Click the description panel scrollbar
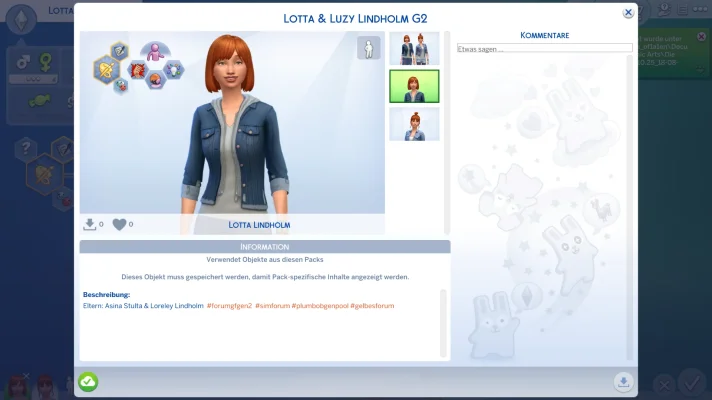The height and width of the screenshot is (400, 712). point(444,323)
